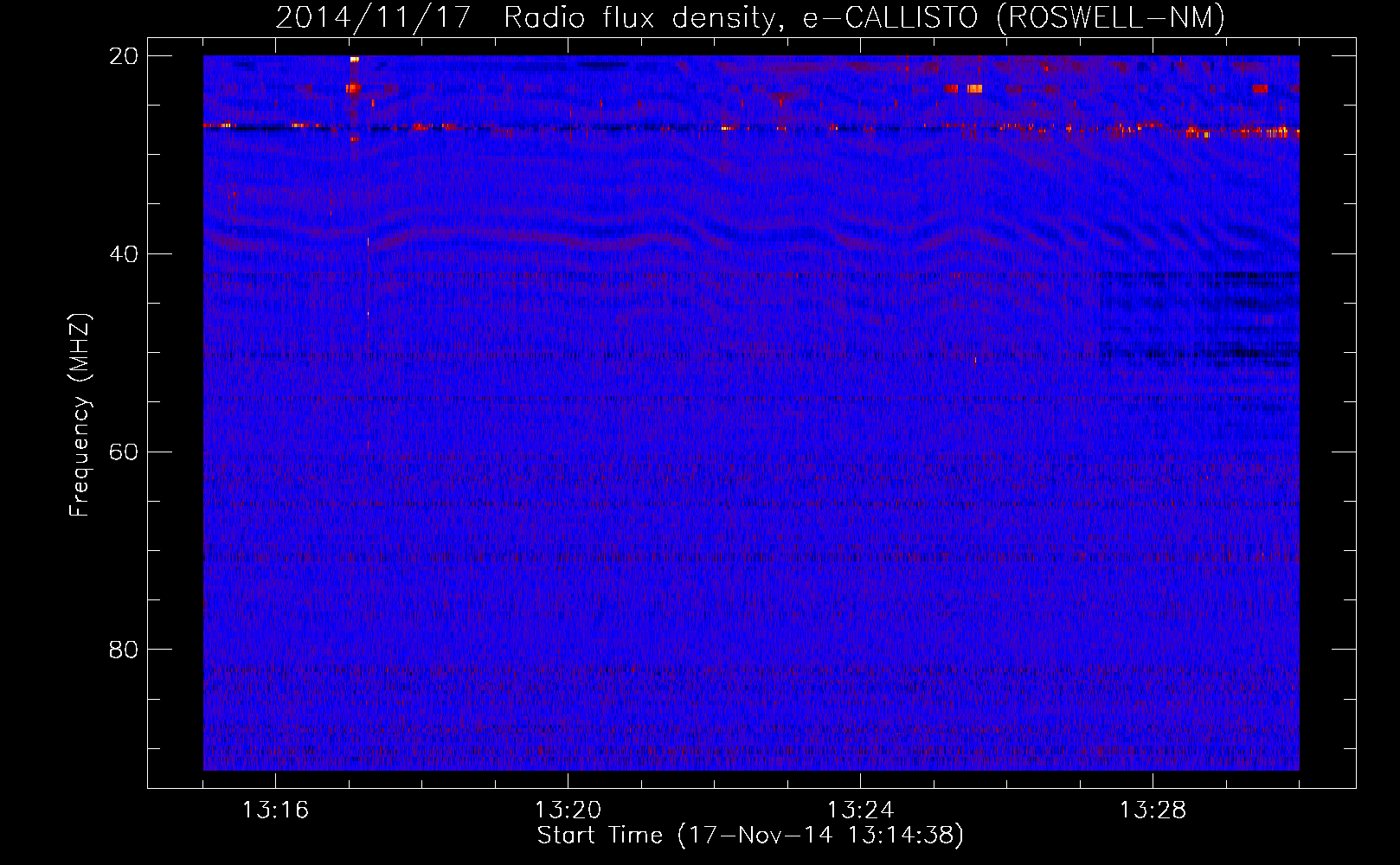Click the 13:24 time tick label
The height and width of the screenshot is (865, 1400).
pyautogui.click(x=860, y=810)
